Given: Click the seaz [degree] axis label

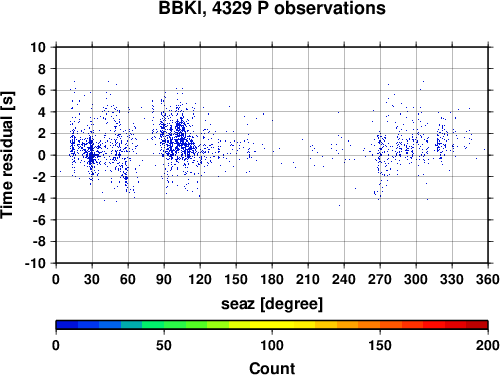Looking at the screenshot, I should point(272,304).
